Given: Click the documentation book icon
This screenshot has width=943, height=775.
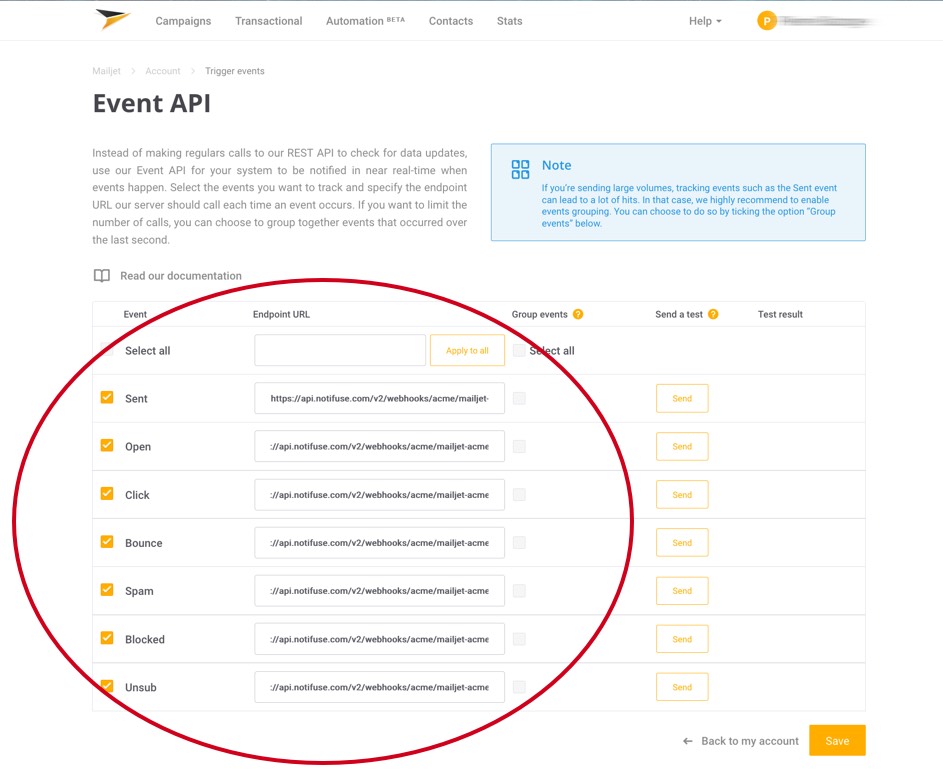Looking at the screenshot, I should click(102, 275).
